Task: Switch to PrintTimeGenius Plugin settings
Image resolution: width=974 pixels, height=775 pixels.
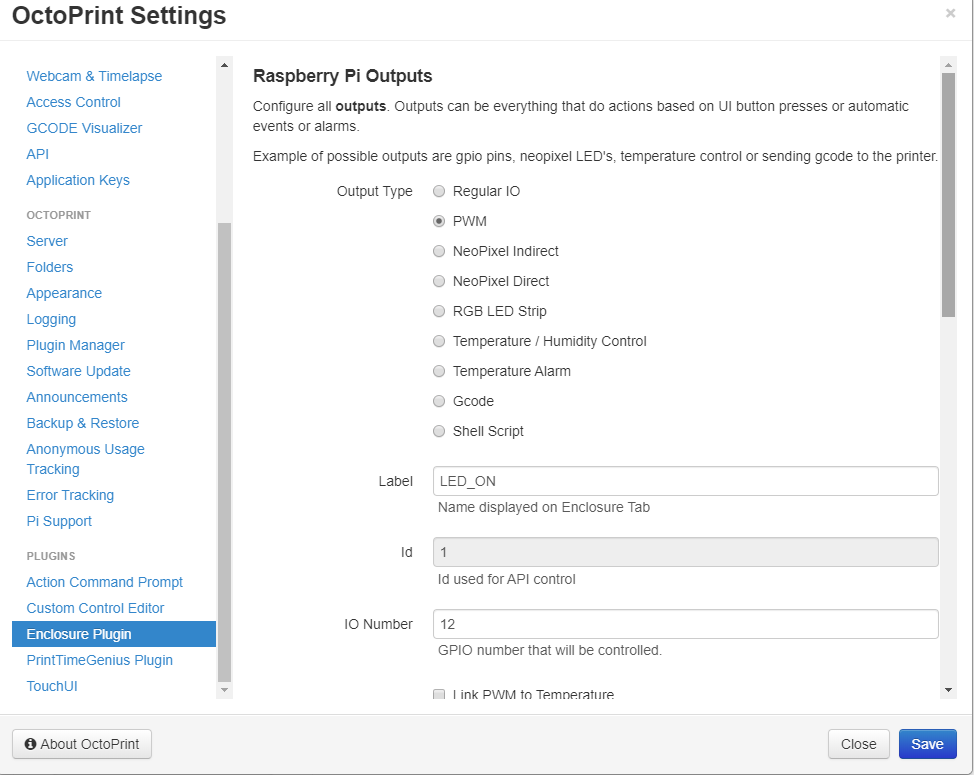Action: pos(100,660)
